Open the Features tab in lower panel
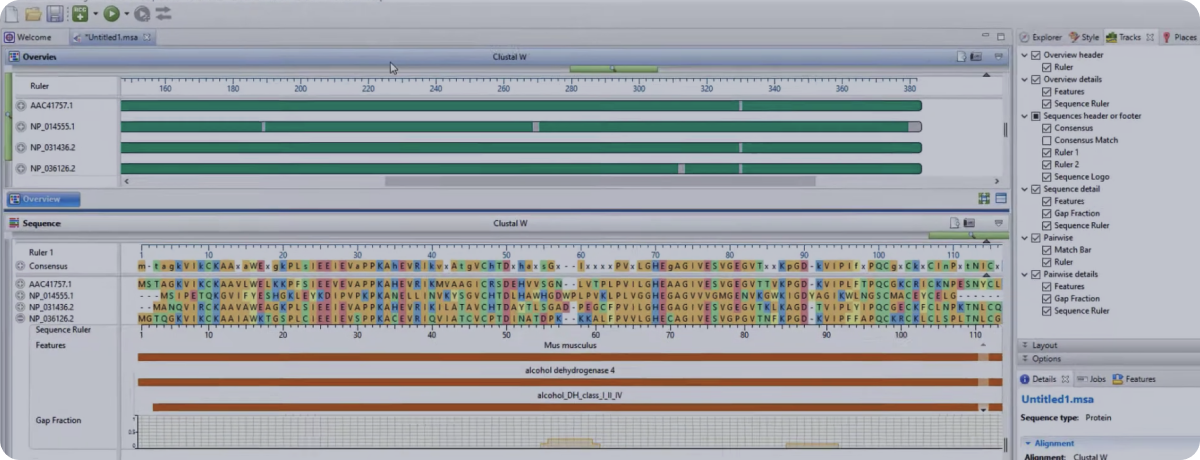Screen dimensions: 1200x460 click(x=1134, y=379)
